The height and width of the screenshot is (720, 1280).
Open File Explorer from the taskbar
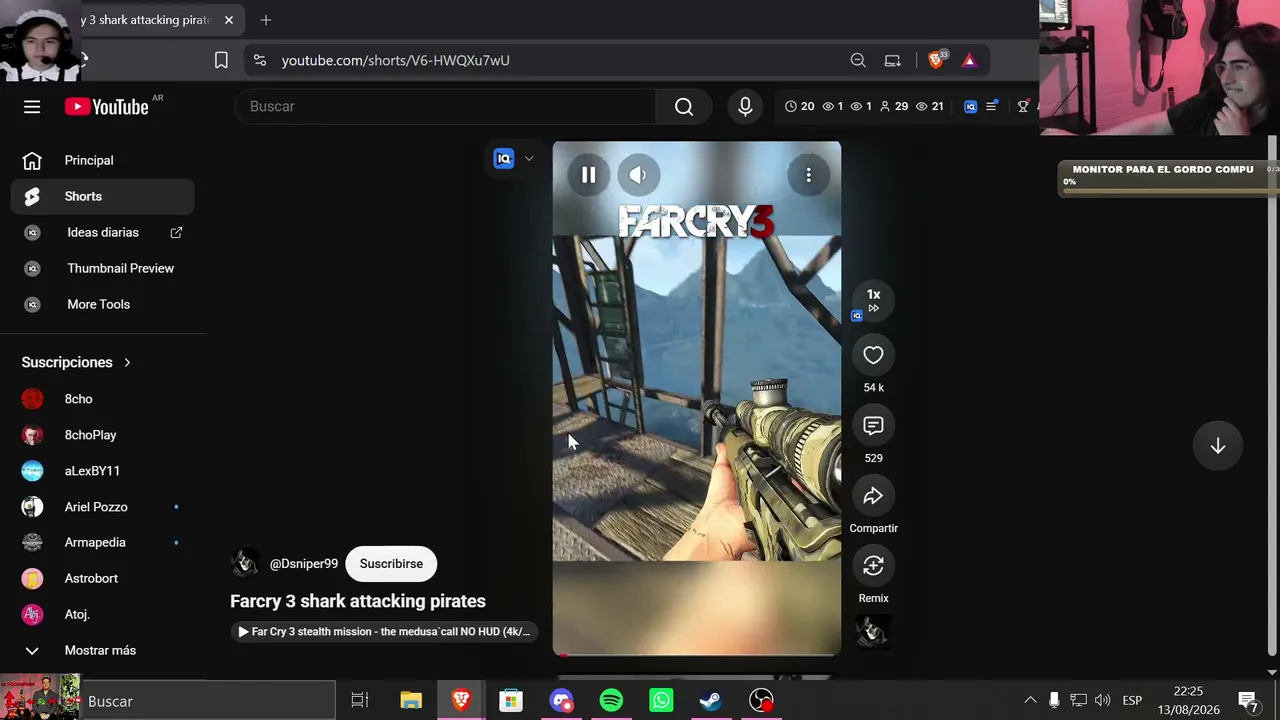pos(411,701)
